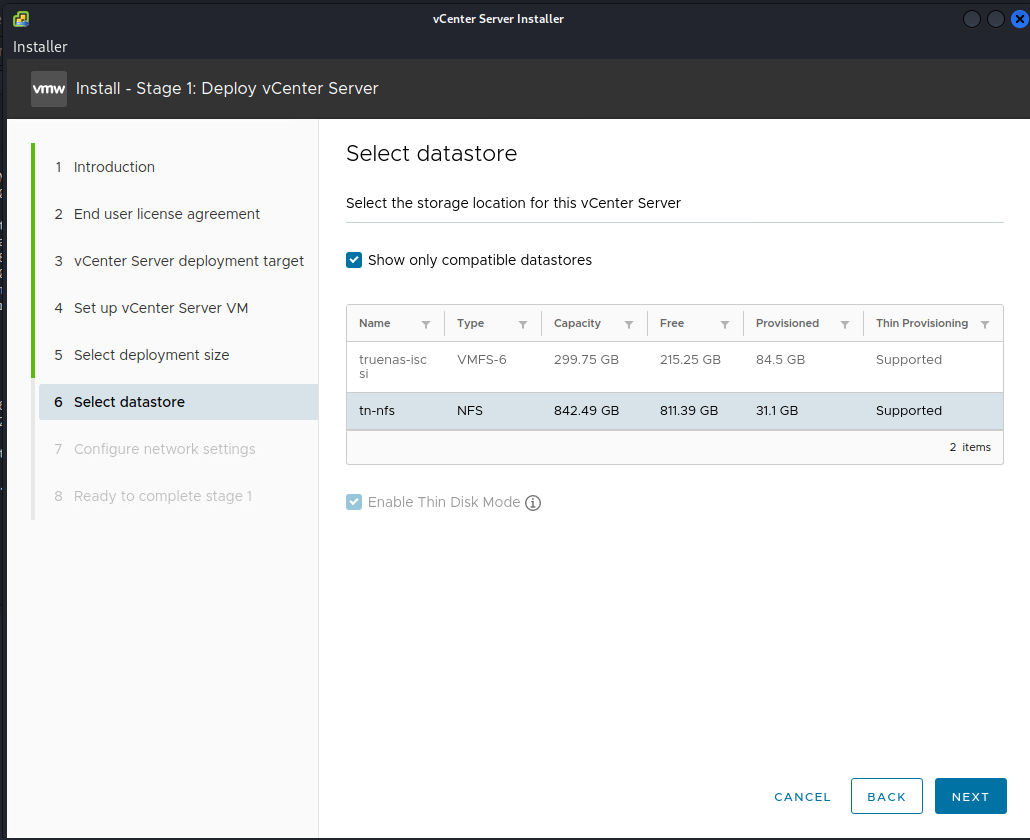Click the Type column filter icon
Image resolution: width=1030 pixels, height=840 pixels.
[523, 324]
